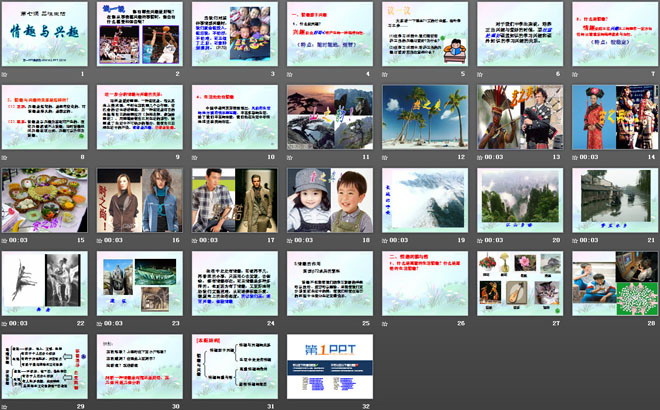Click the transition star icon under slide 21
This screenshot has height=410, width=660.
tap(575, 240)
